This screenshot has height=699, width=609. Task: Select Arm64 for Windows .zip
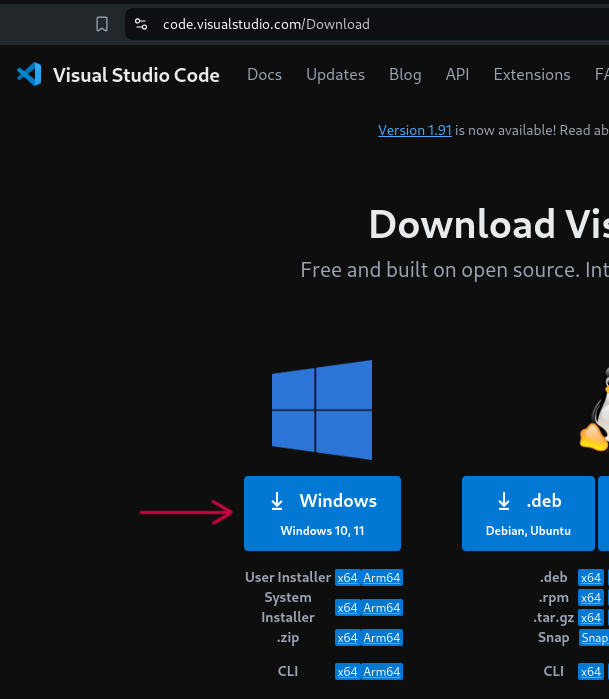382,638
